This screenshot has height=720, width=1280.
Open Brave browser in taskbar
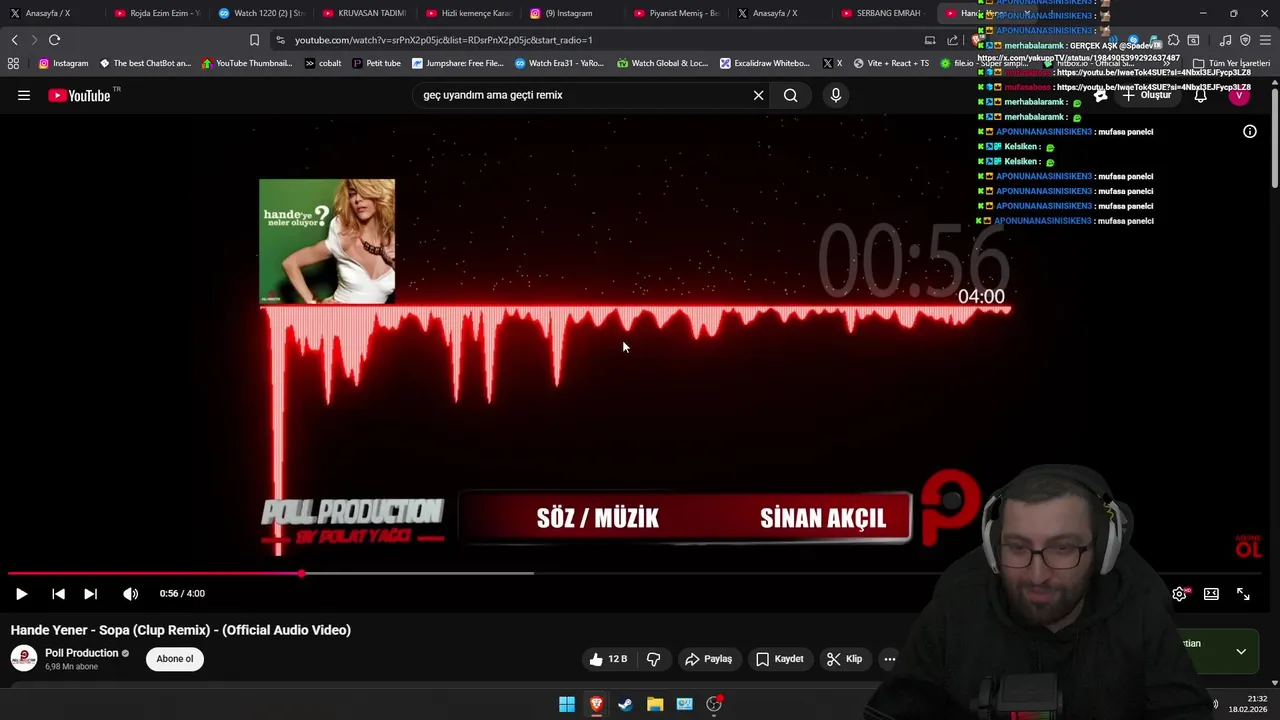point(596,704)
